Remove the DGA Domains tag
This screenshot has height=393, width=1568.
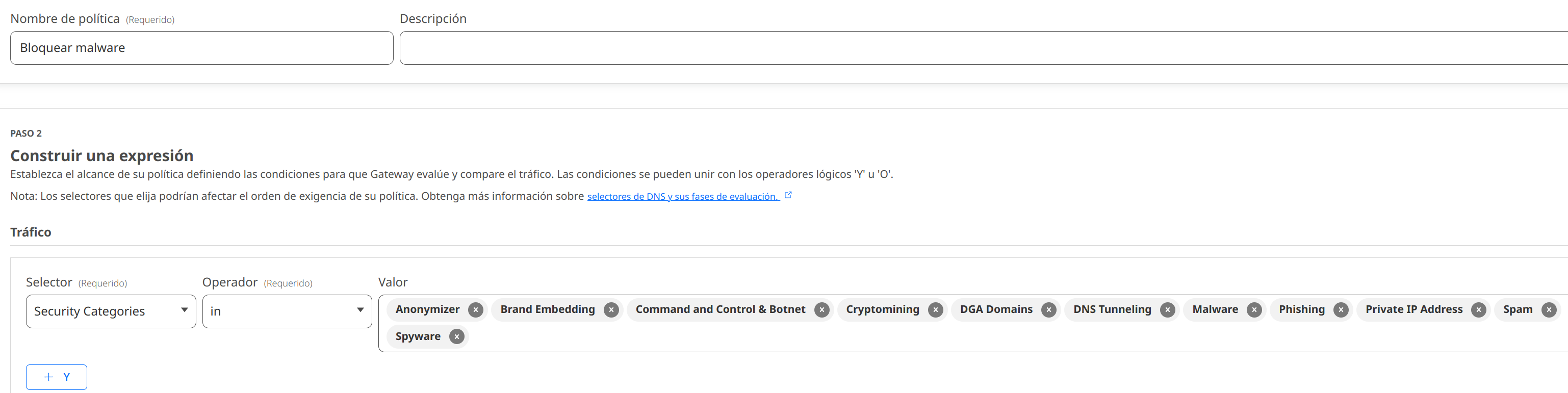[x=1049, y=309]
